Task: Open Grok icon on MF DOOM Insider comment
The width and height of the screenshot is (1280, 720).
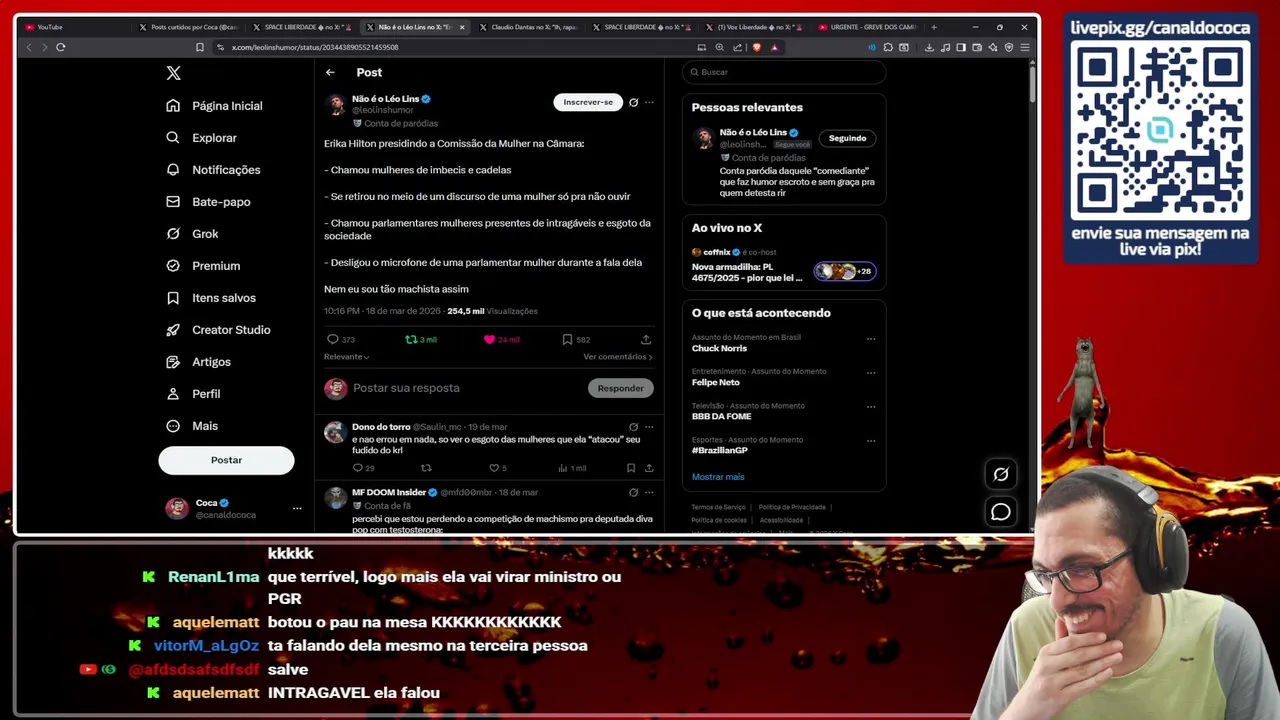Action: [x=633, y=493]
